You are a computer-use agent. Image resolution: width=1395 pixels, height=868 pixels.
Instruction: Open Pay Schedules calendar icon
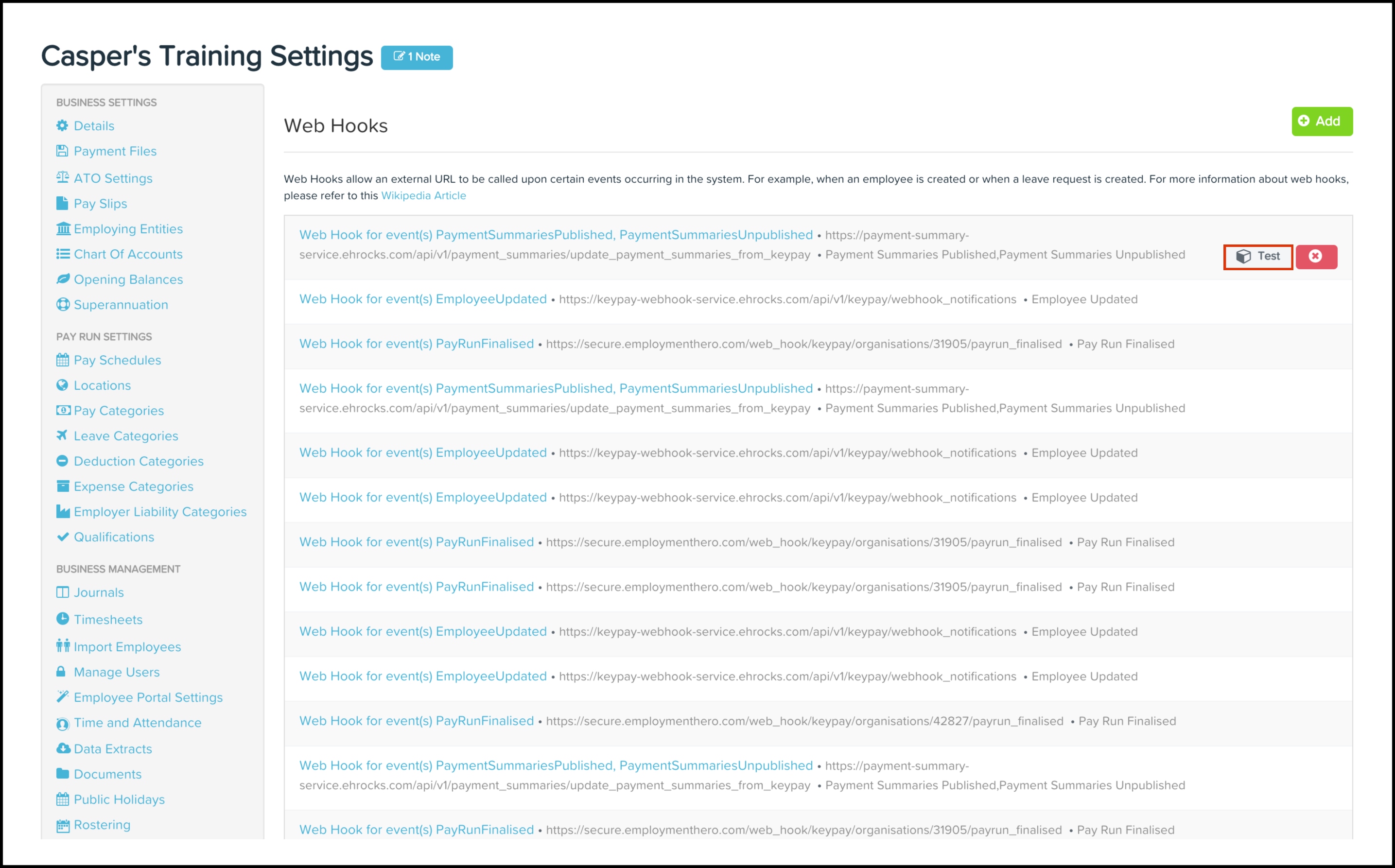coord(63,360)
